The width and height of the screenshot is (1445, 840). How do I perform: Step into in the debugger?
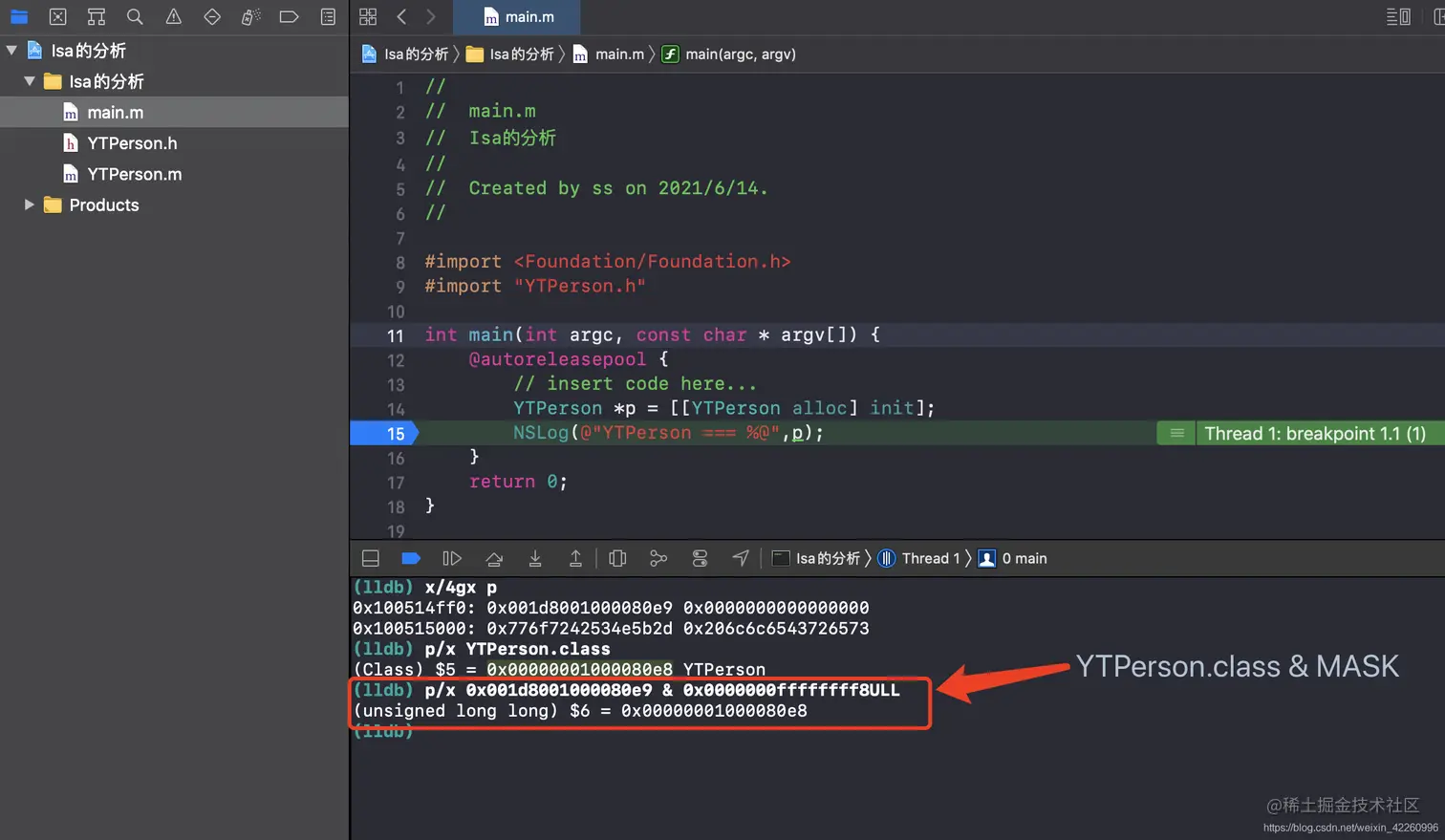[x=535, y=558]
